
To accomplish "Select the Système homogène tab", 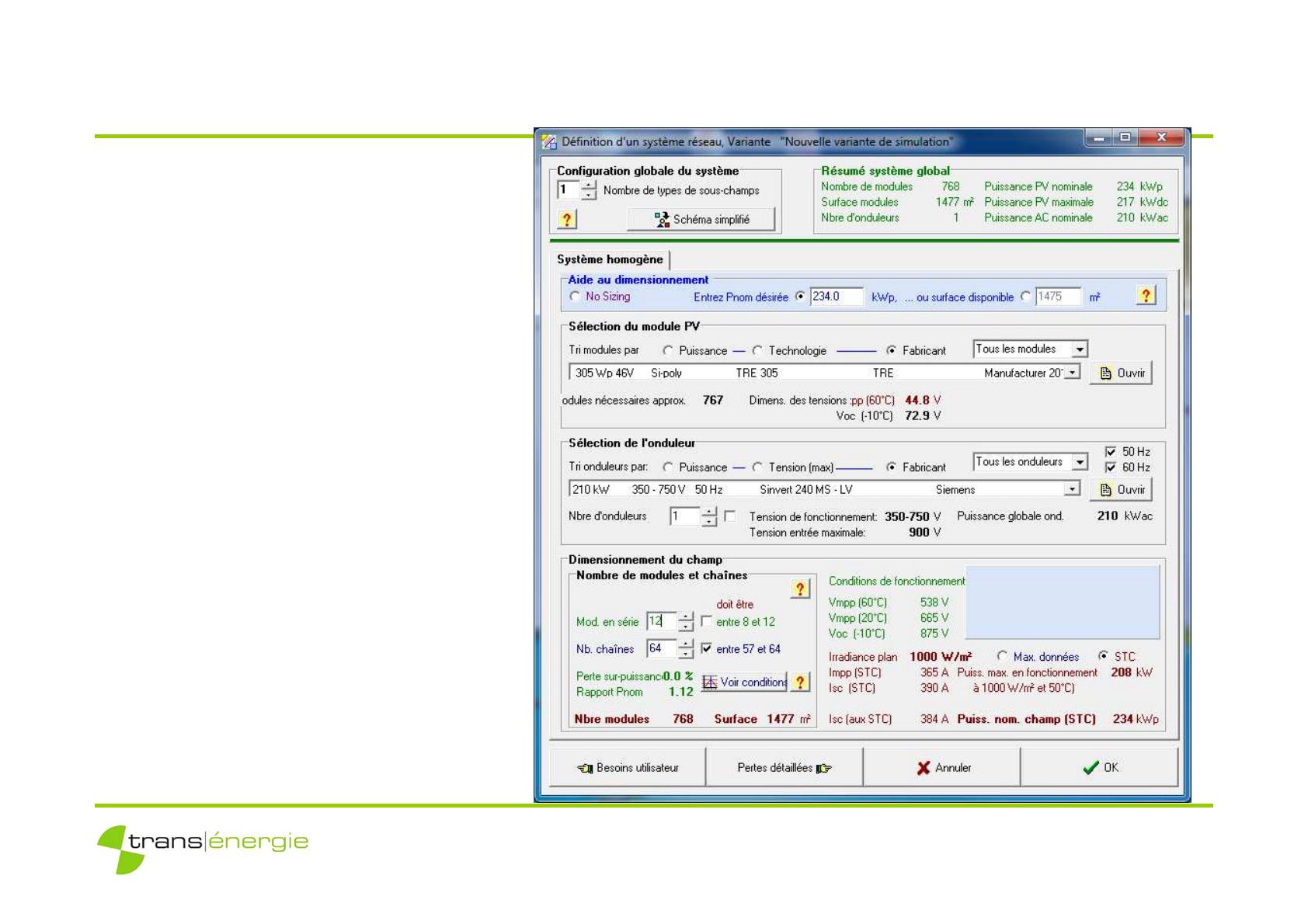I will 610,259.
